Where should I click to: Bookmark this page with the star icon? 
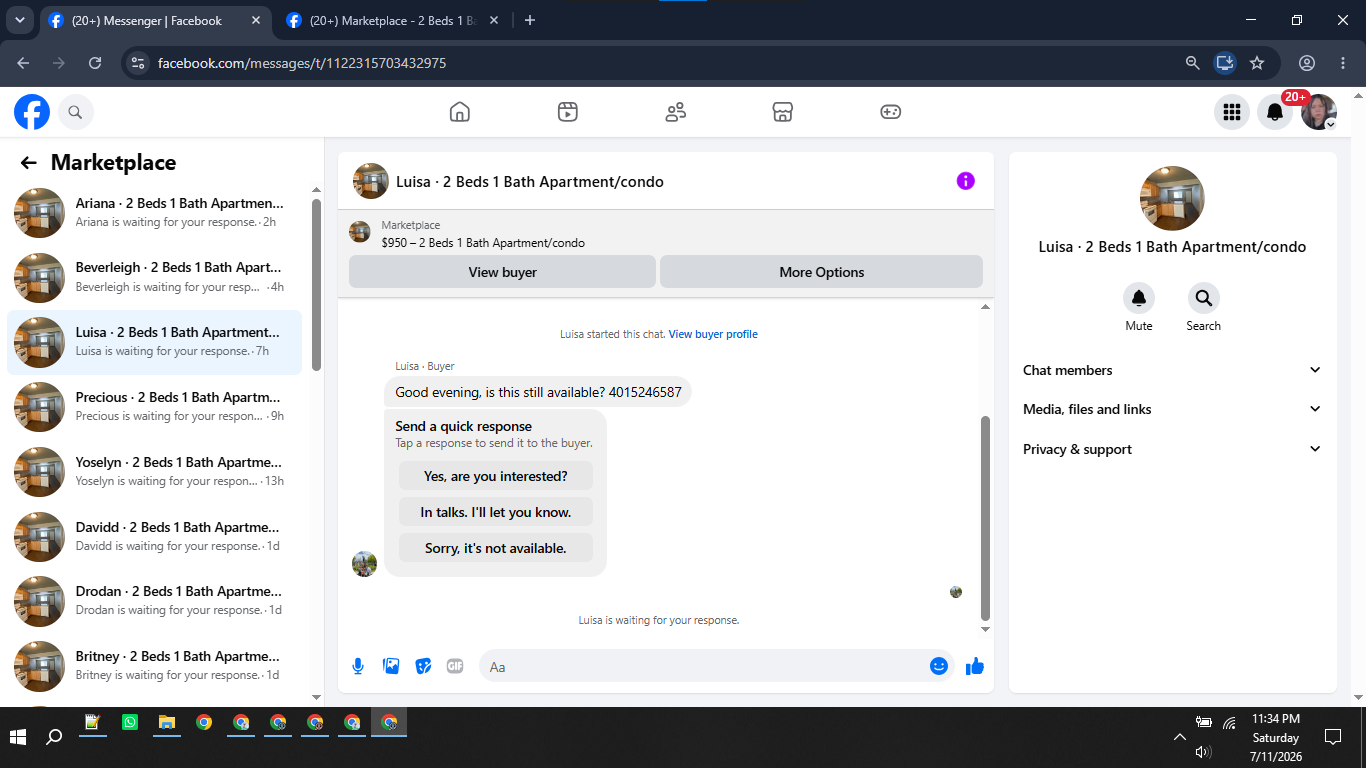pyautogui.click(x=1257, y=63)
